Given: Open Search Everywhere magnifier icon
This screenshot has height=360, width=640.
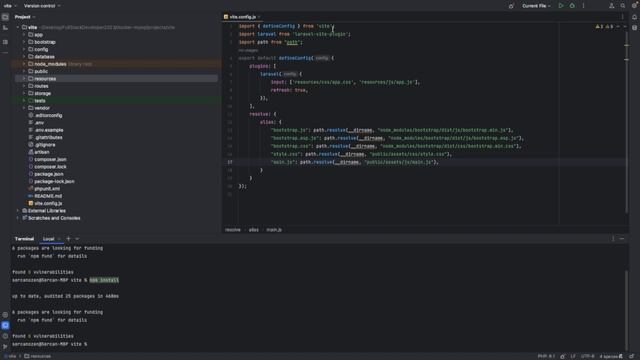Looking at the screenshot, I should pyautogui.click(x=623, y=6).
